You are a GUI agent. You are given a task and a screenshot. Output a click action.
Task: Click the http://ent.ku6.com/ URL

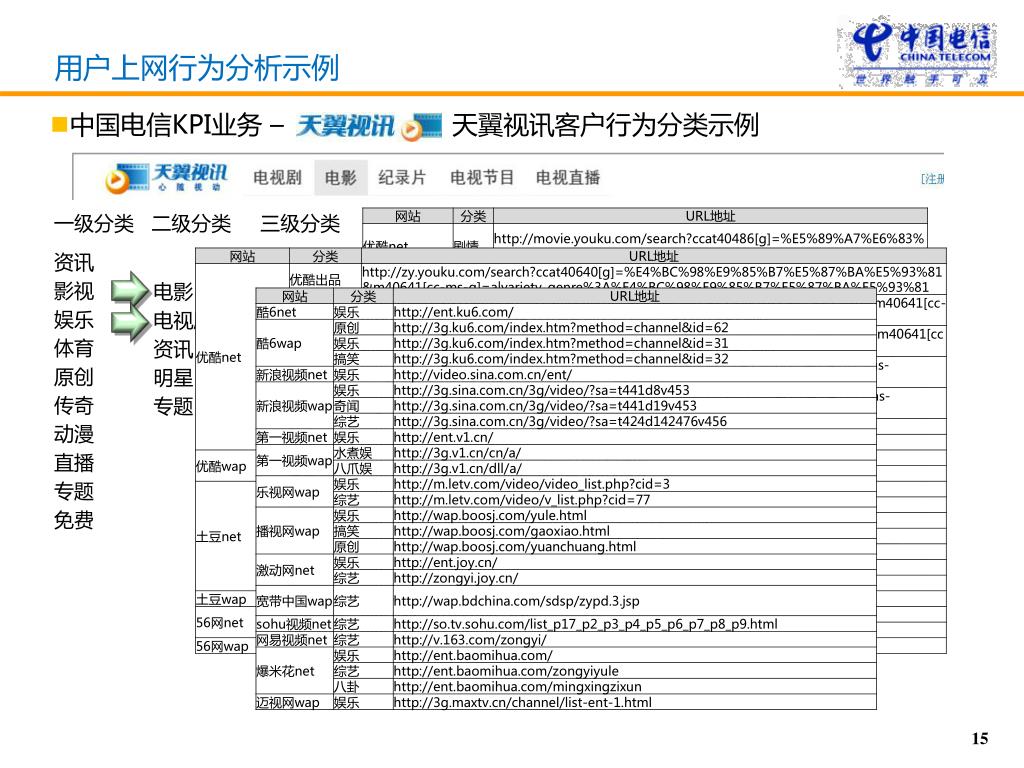click(x=453, y=312)
